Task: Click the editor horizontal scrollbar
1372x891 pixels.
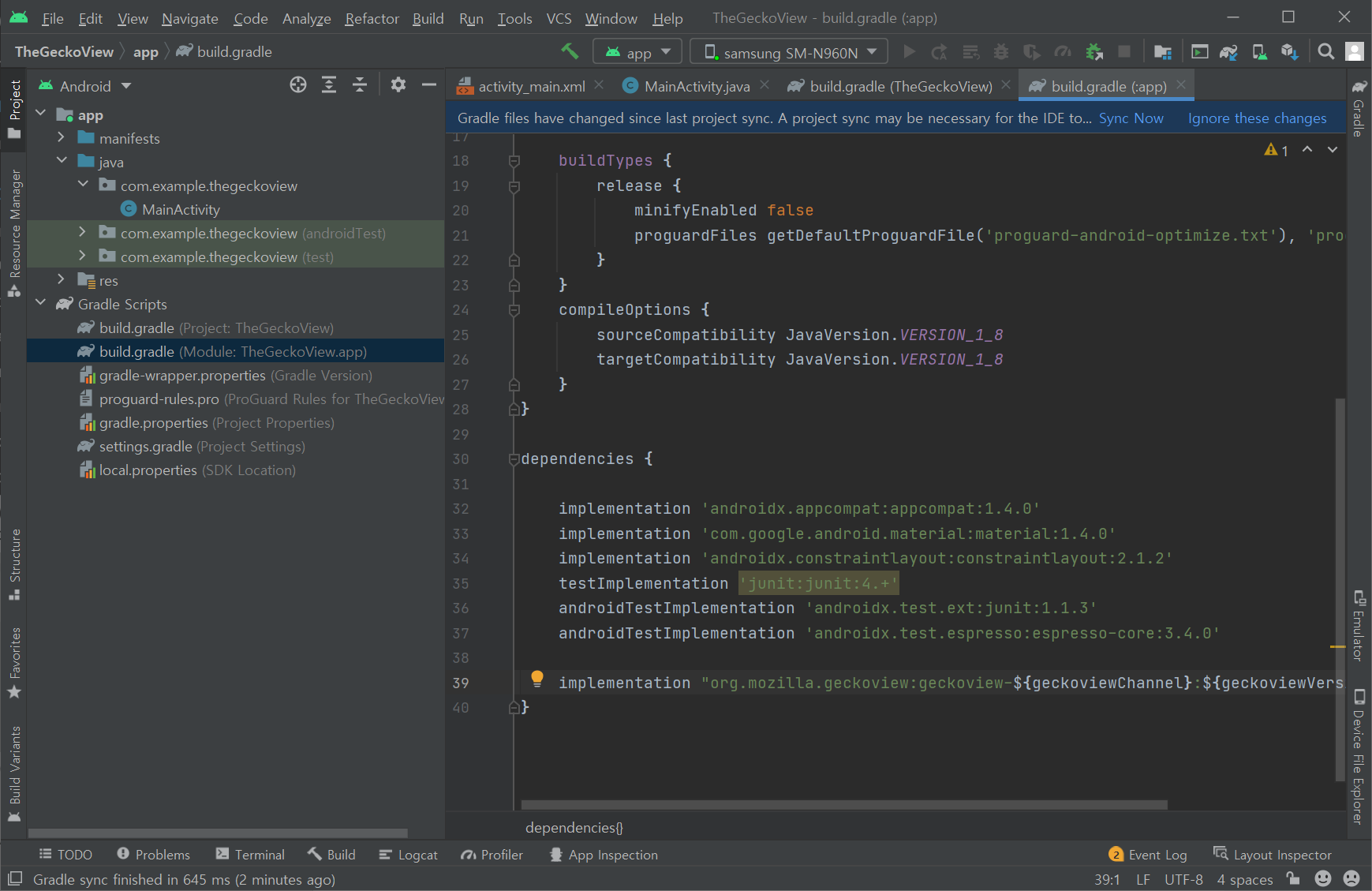Action: [x=844, y=805]
